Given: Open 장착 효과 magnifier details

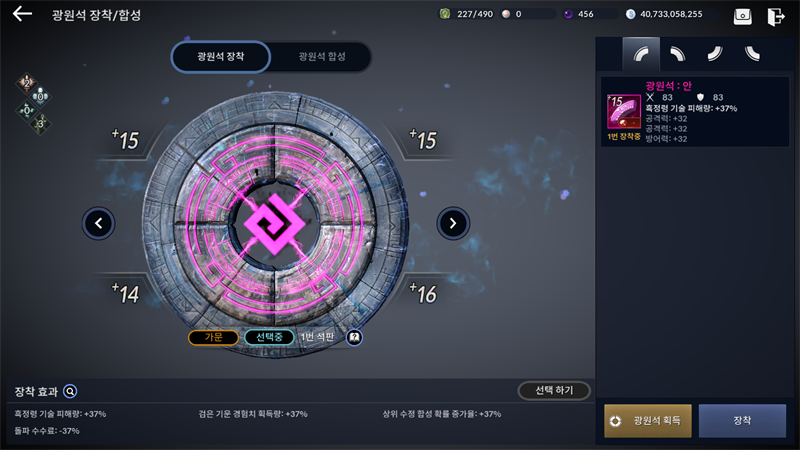Looking at the screenshot, I should point(70,391).
